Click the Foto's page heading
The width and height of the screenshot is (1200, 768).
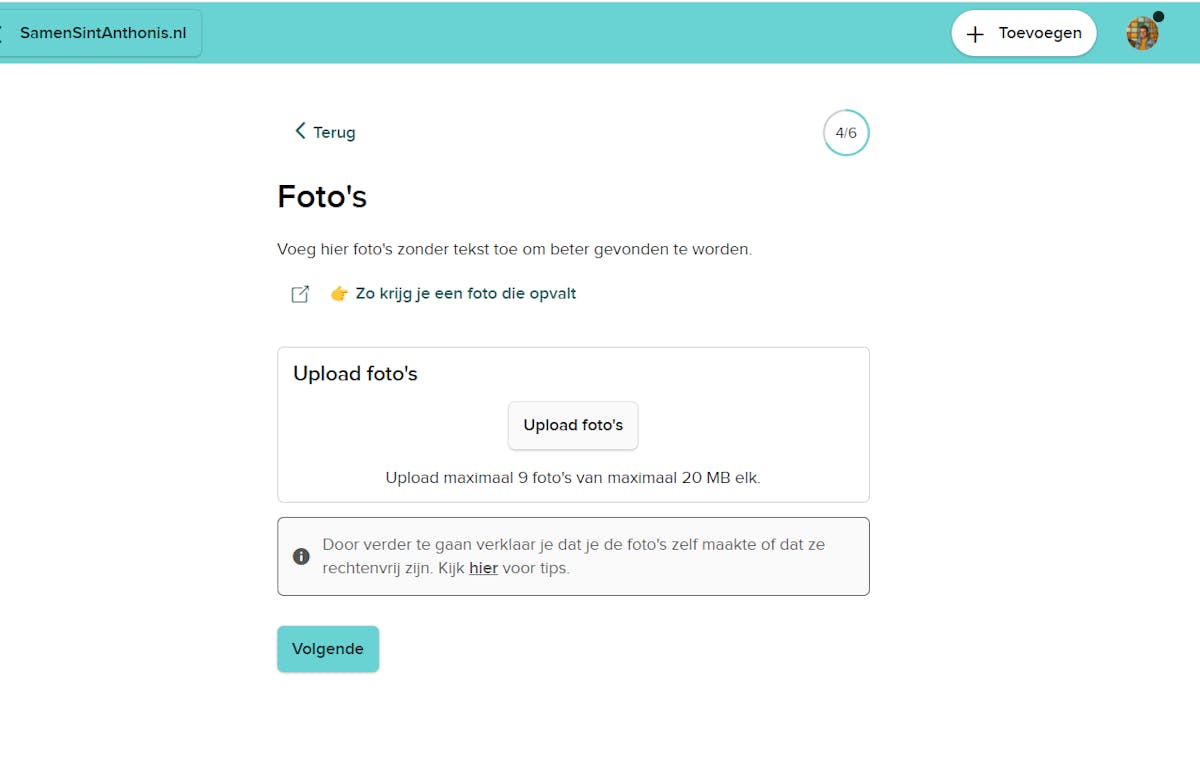pos(322,197)
